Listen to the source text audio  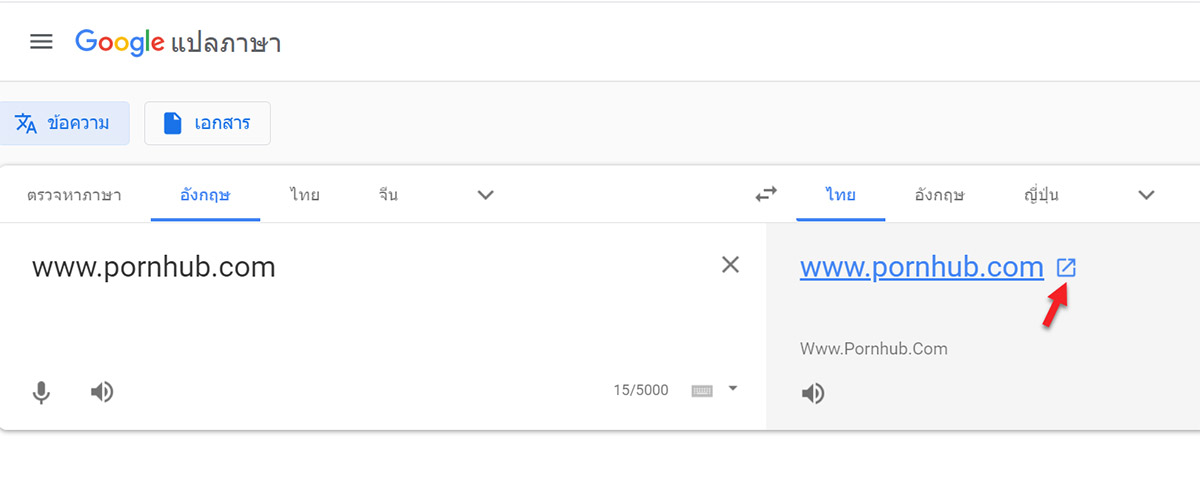tap(102, 392)
